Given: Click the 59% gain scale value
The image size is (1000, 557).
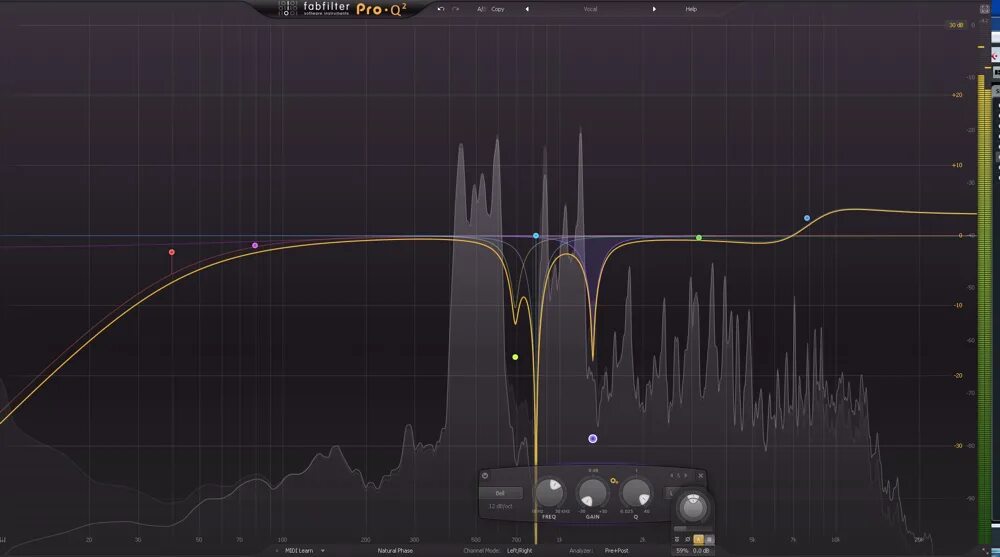Looking at the screenshot, I should click(x=682, y=551).
